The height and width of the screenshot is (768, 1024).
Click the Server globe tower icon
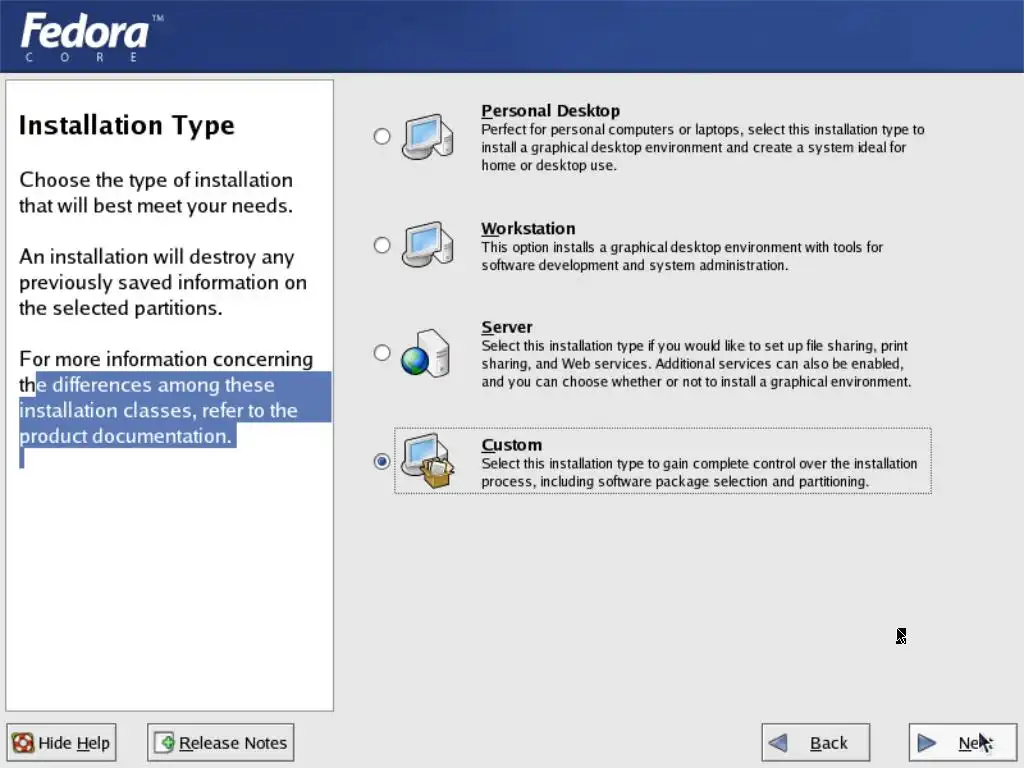coord(426,353)
